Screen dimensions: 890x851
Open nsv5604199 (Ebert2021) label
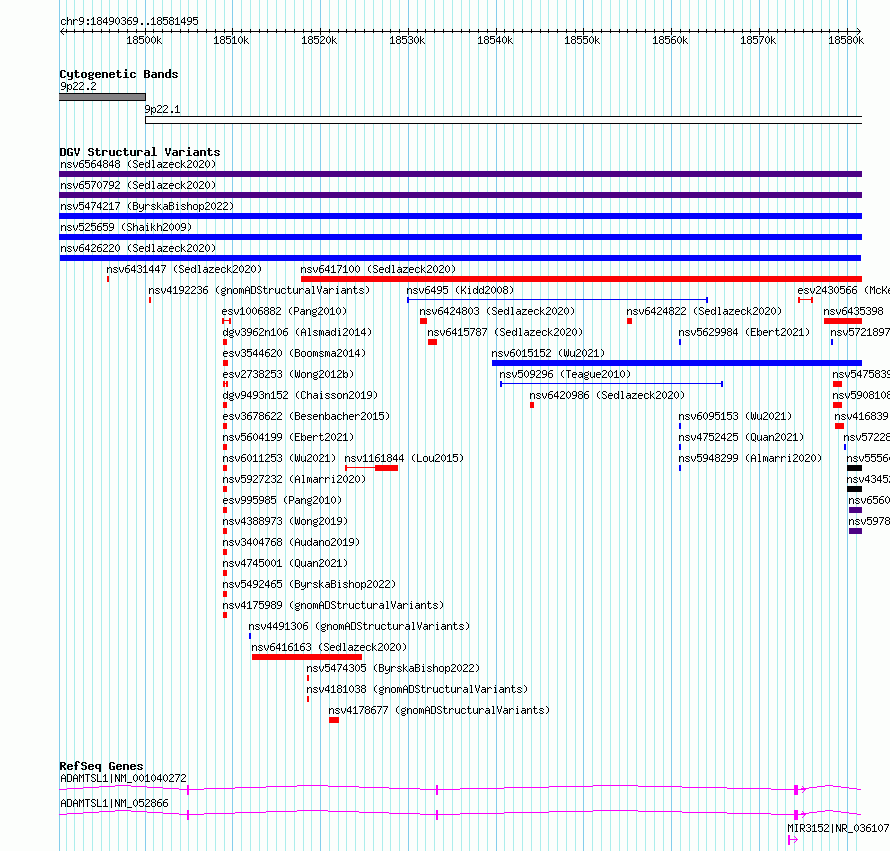click(288, 437)
